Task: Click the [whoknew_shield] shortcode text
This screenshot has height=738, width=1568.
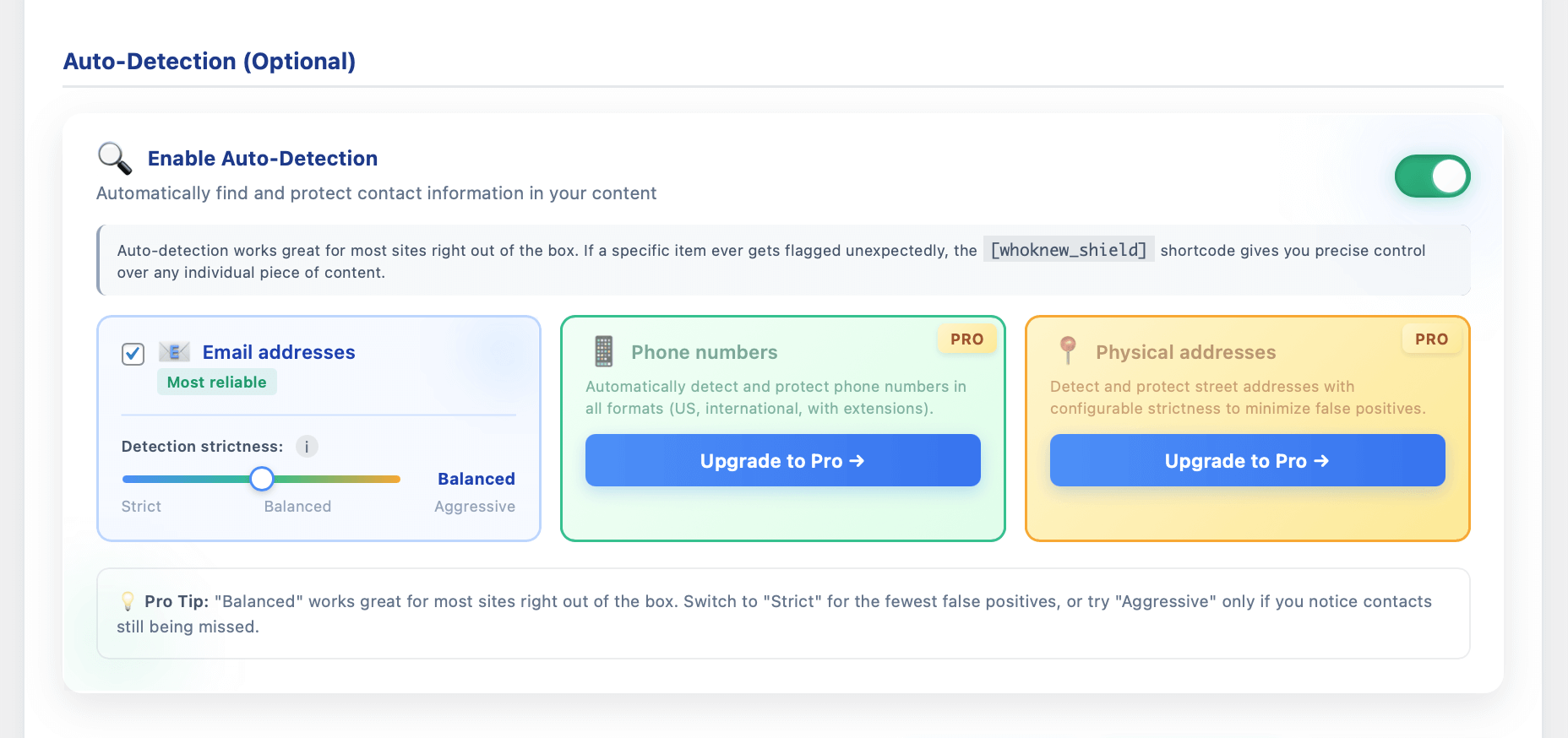Action: pos(1069,250)
